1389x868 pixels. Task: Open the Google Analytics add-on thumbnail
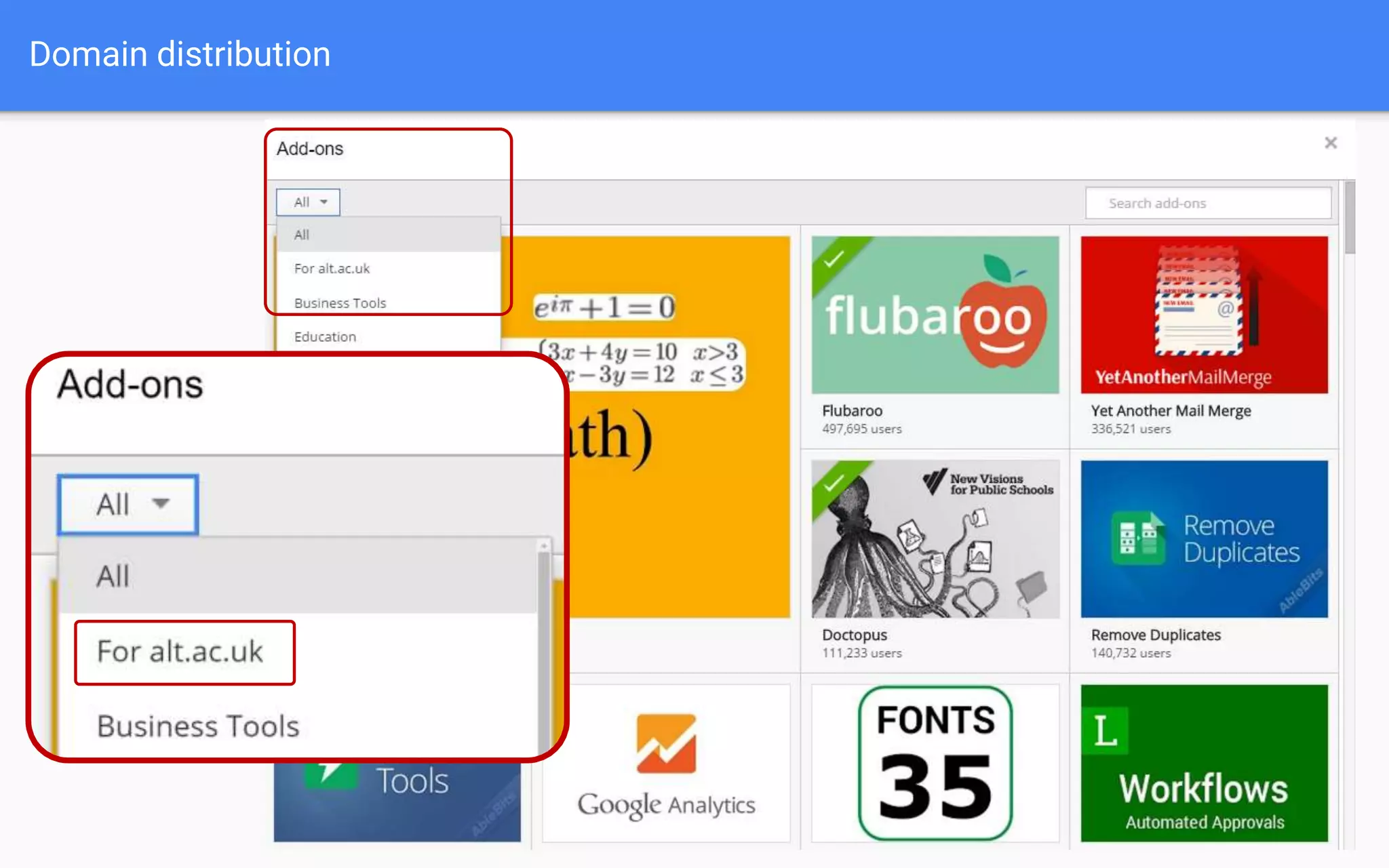tap(666, 764)
